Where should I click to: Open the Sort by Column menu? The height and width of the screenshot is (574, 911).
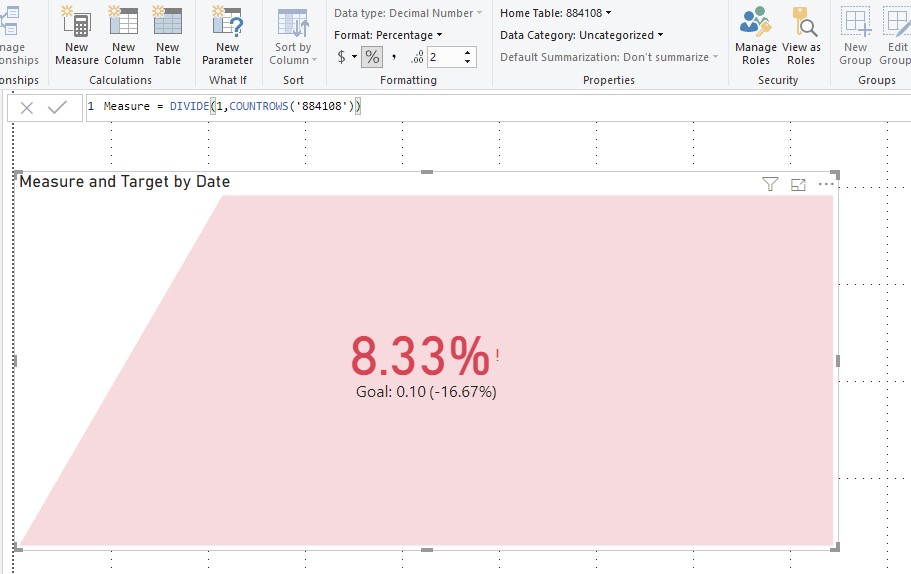click(293, 36)
